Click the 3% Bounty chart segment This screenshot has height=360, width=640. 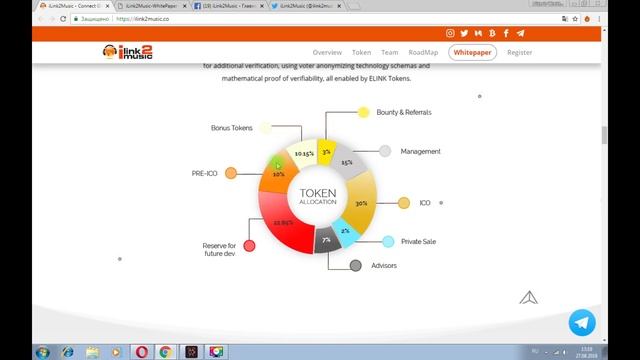tap(326, 151)
